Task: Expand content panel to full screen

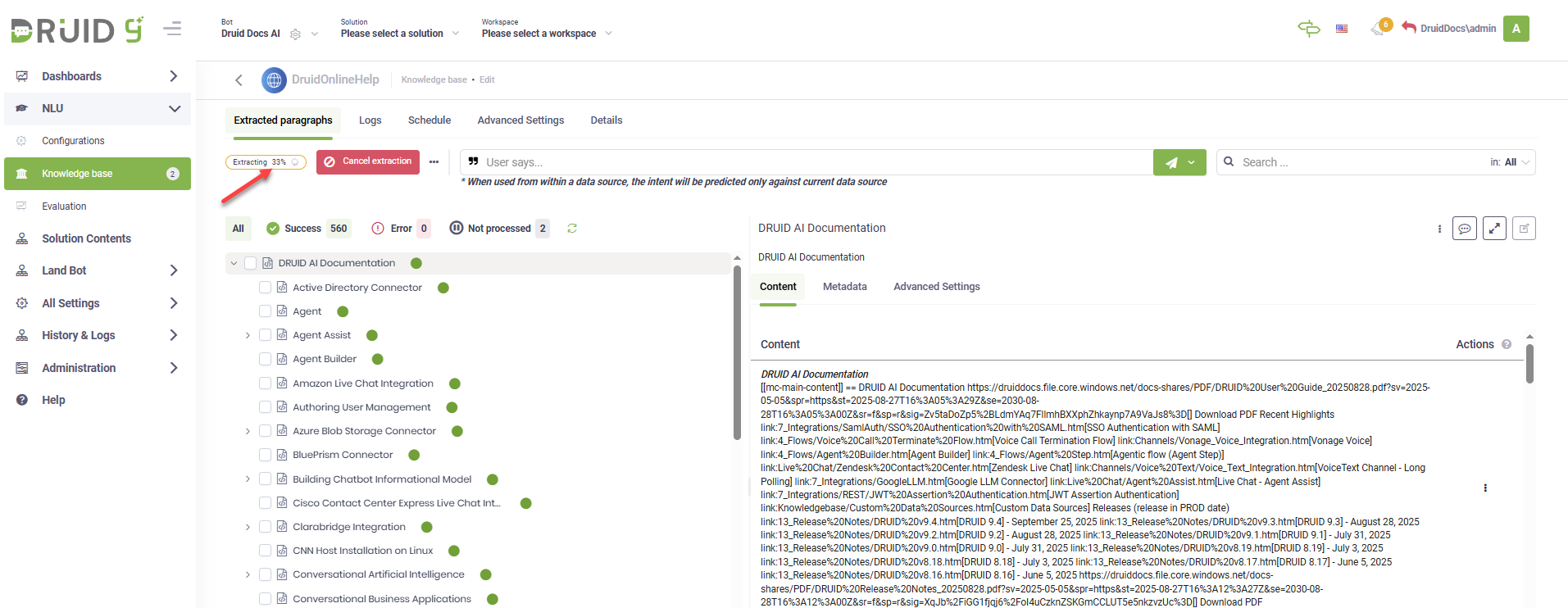Action: click(1494, 229)
